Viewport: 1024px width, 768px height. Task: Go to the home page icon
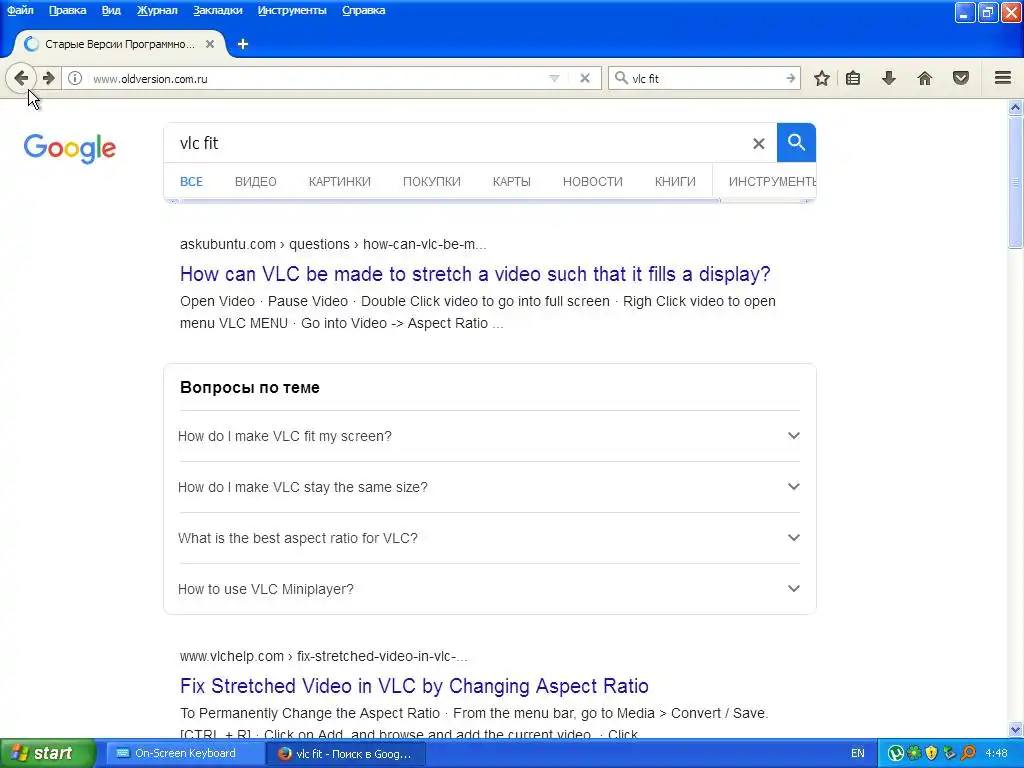click(925, 78)
